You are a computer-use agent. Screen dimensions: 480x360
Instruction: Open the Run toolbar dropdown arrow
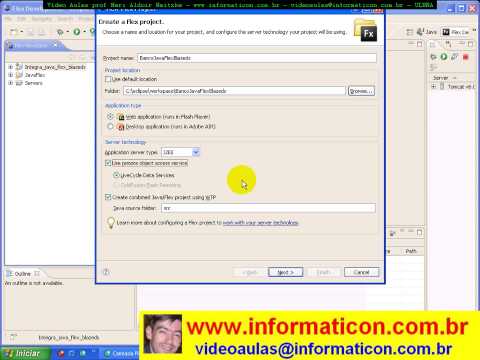84,32
